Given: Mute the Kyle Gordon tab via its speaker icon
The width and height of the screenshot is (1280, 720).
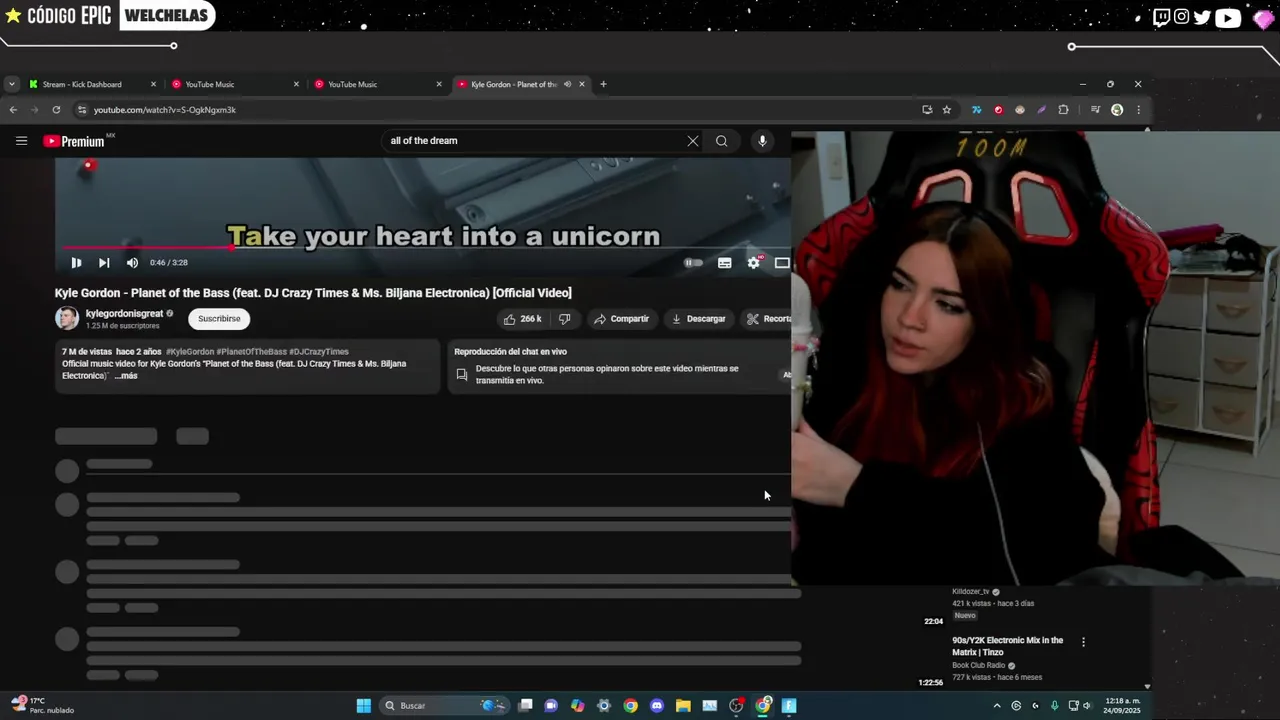Looking at the screenshot, I should (x=567, y=84).
